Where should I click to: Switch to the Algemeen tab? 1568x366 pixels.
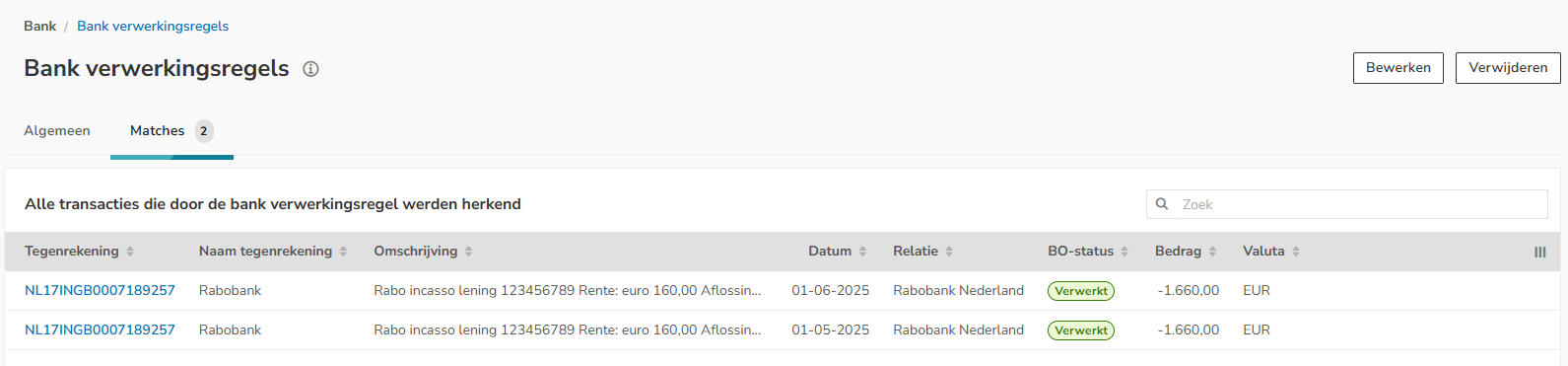[x=57, y=130]
